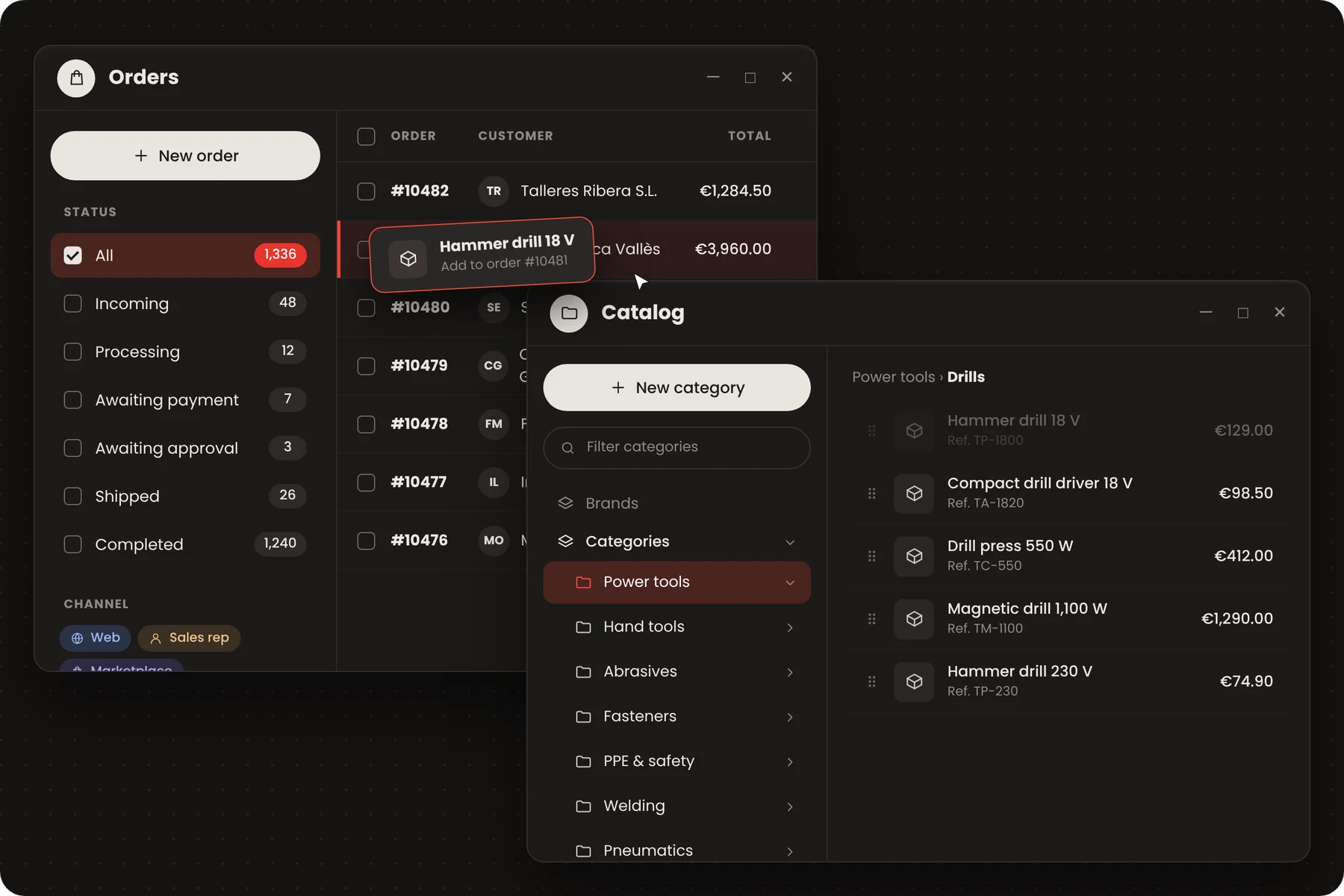Expand the Abrasives category arrow

point(790,672)
